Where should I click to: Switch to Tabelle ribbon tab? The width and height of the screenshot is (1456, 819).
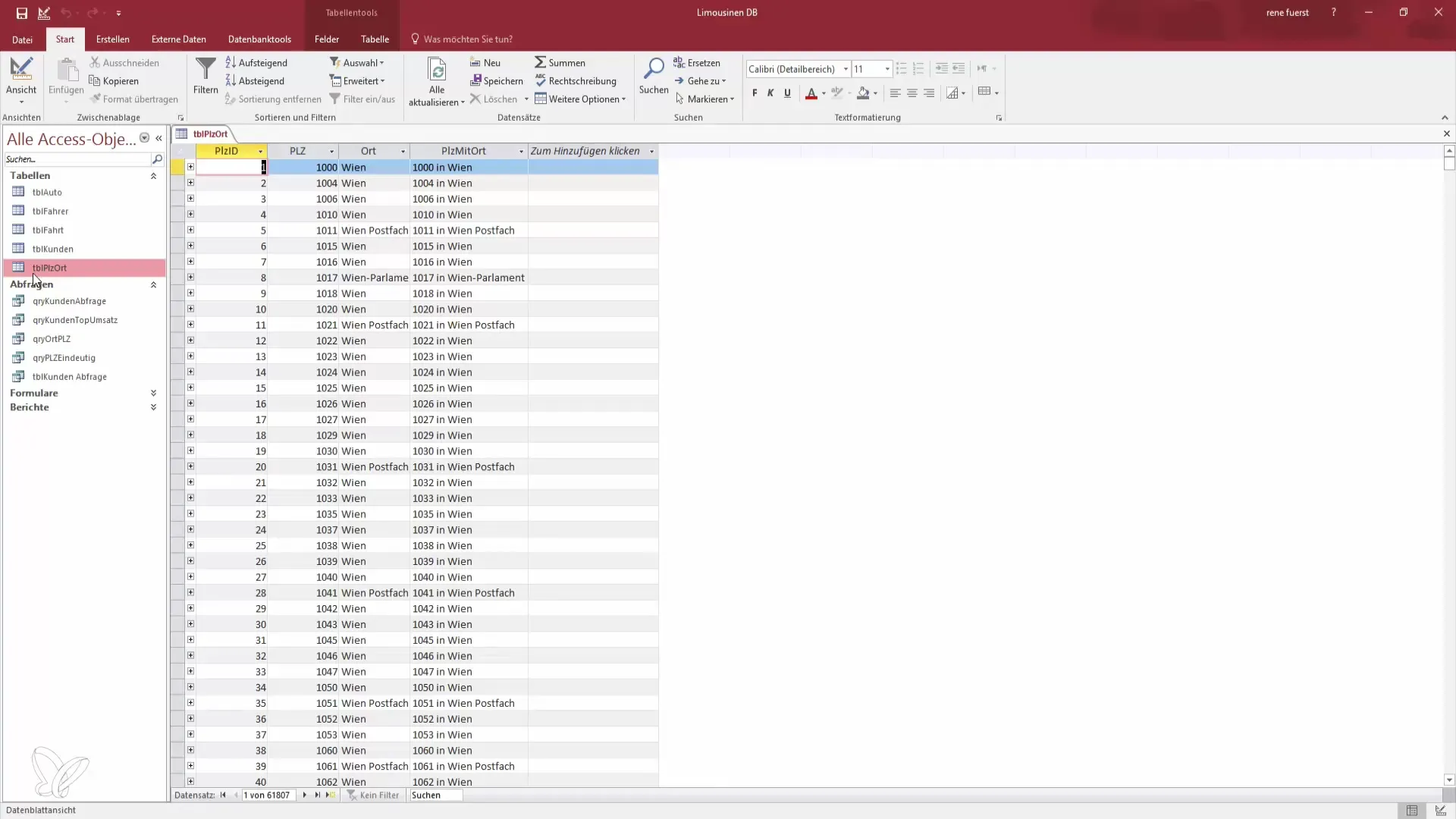(375, 39)
